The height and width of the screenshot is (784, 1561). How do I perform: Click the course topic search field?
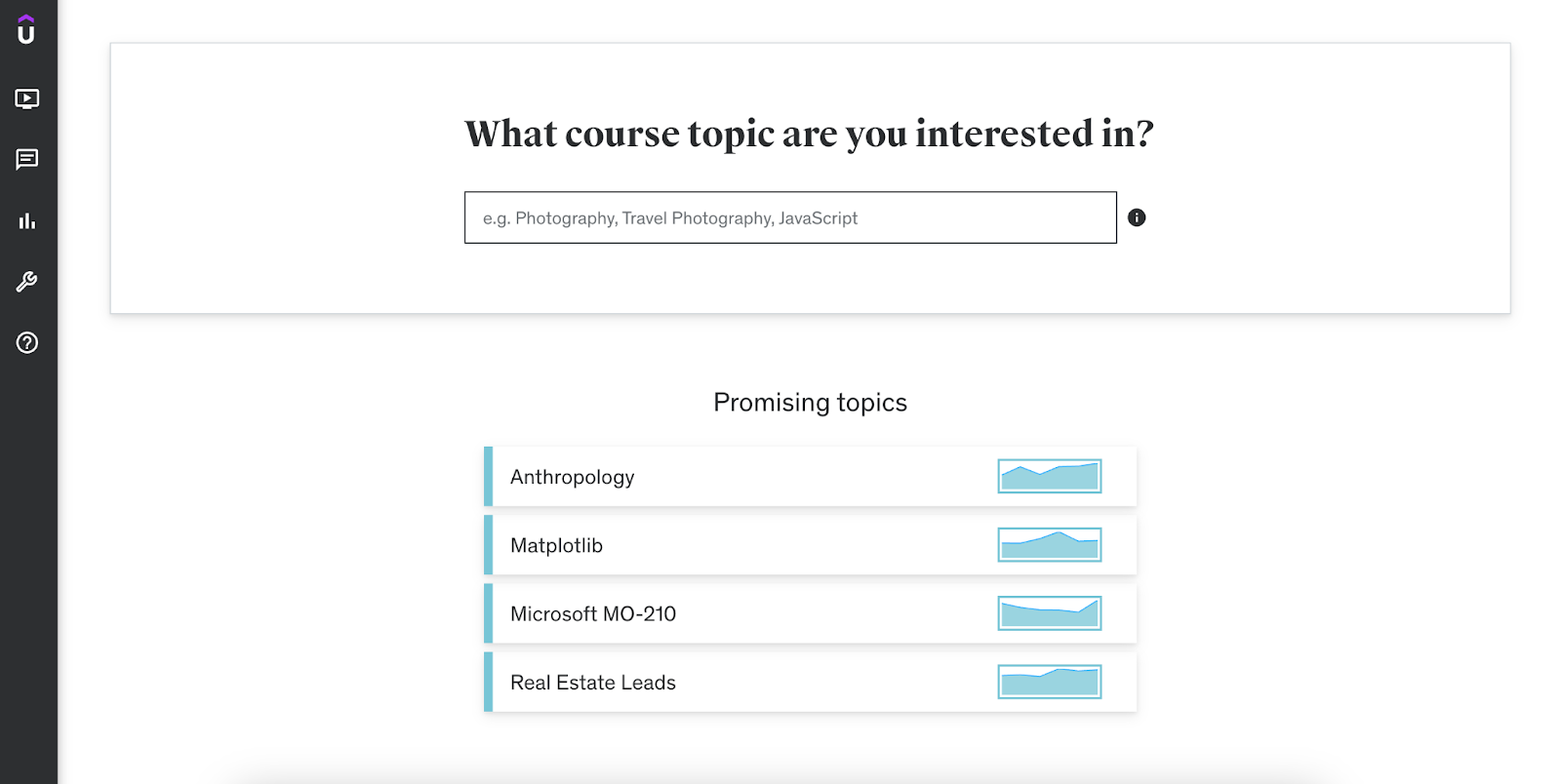[790, 217]
